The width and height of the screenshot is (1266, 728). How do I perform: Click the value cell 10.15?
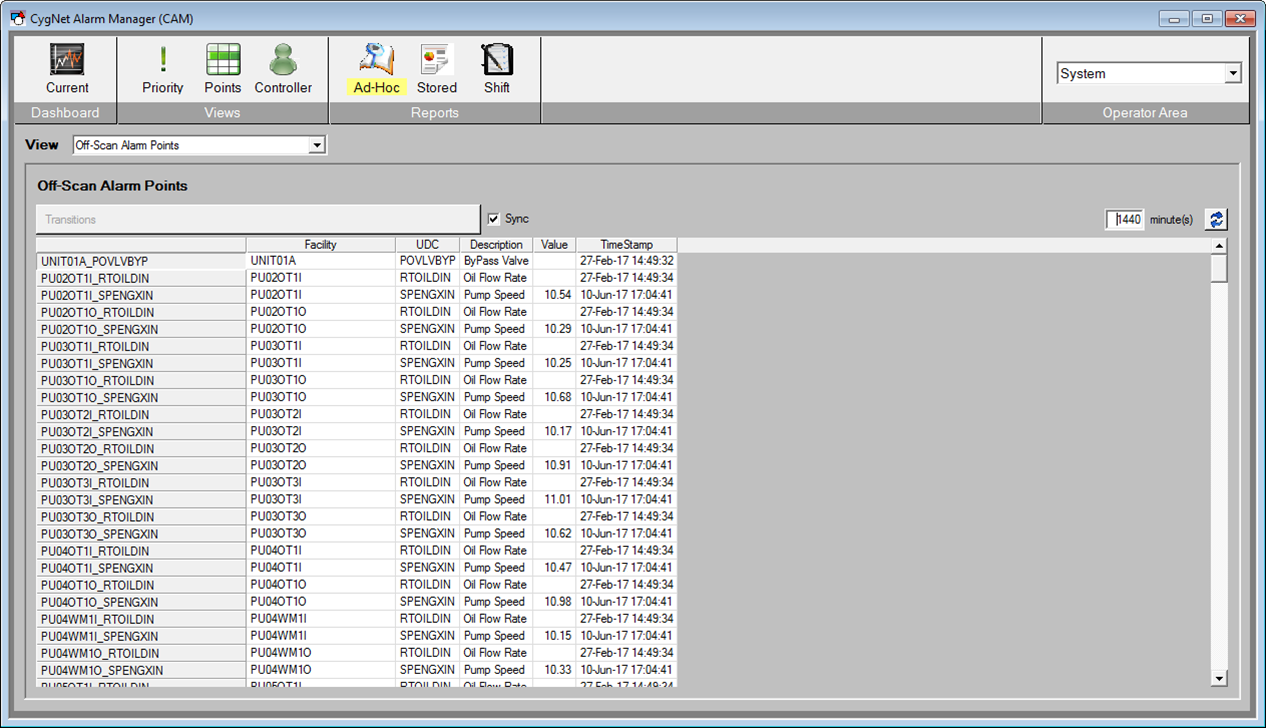pyautogui.click(x=555, y=636)
